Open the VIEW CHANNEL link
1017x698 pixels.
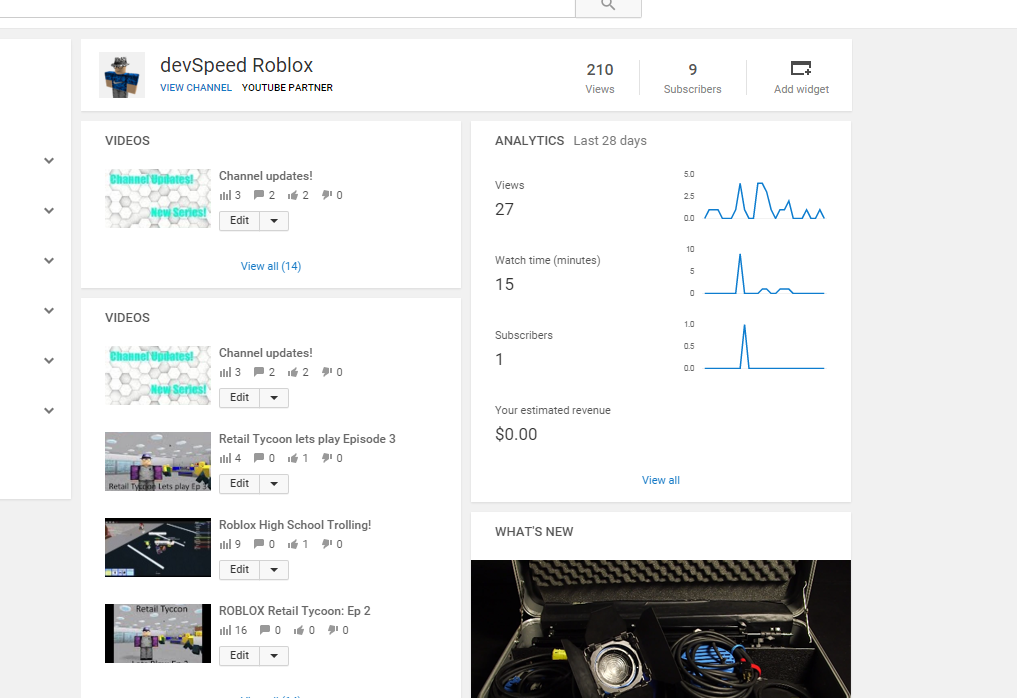pyautogui.click(x=196, y=88)
